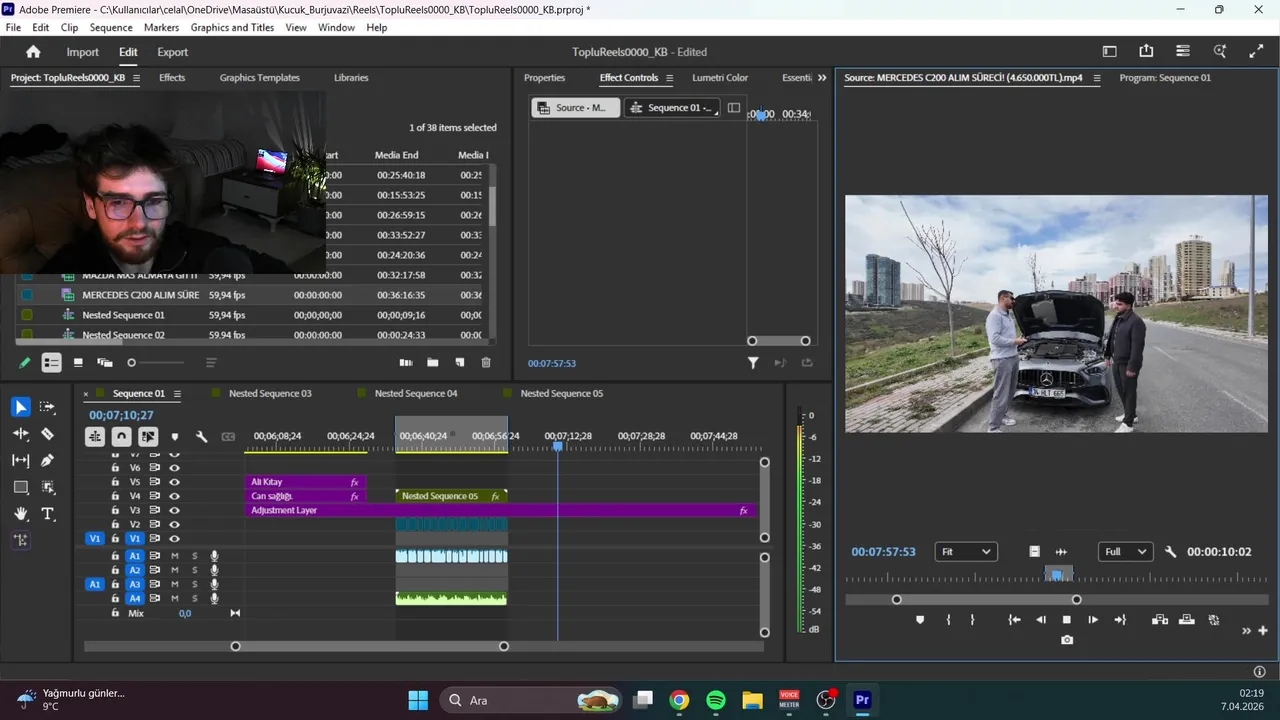Create a new bin in Project panel
The width and height of the screenshot is (1280, 720).
[x=432, y=363]
